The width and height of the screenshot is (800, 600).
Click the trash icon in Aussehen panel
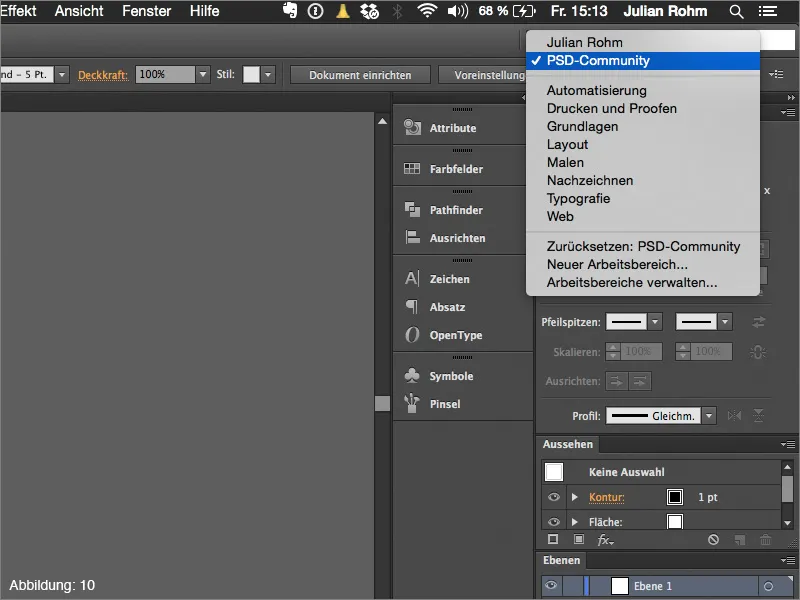click(765, 539)
